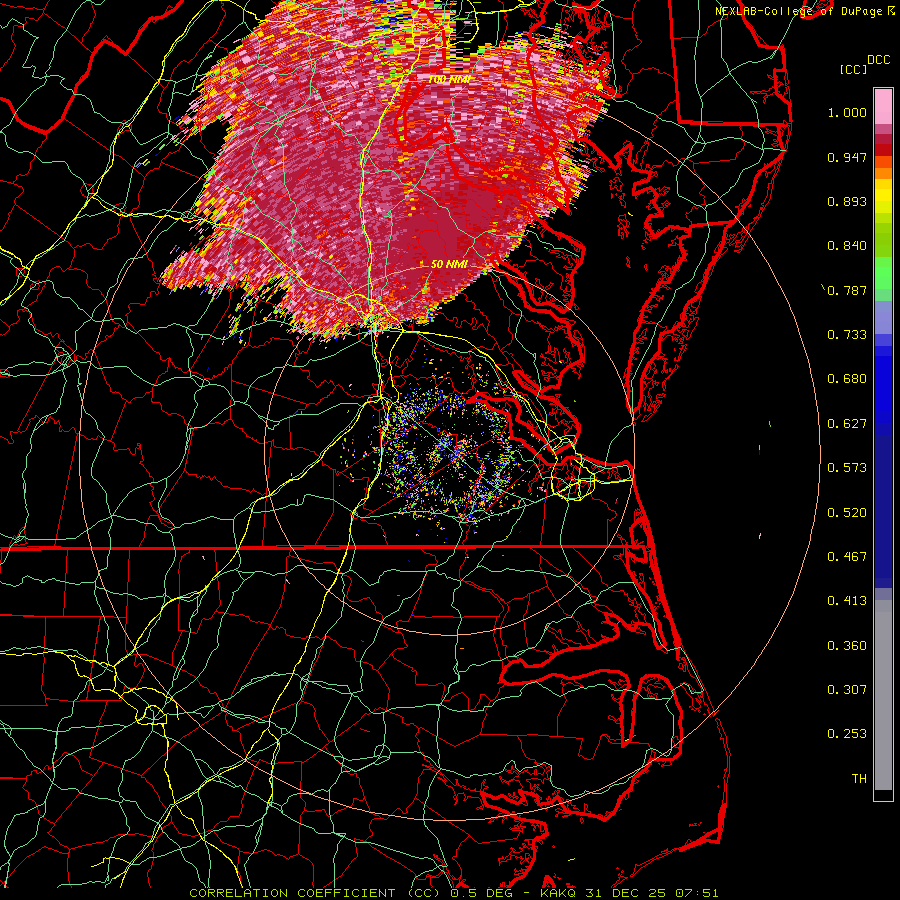Click the TH threshold label
Screen dimensions: 900x900
pos(859,779)
